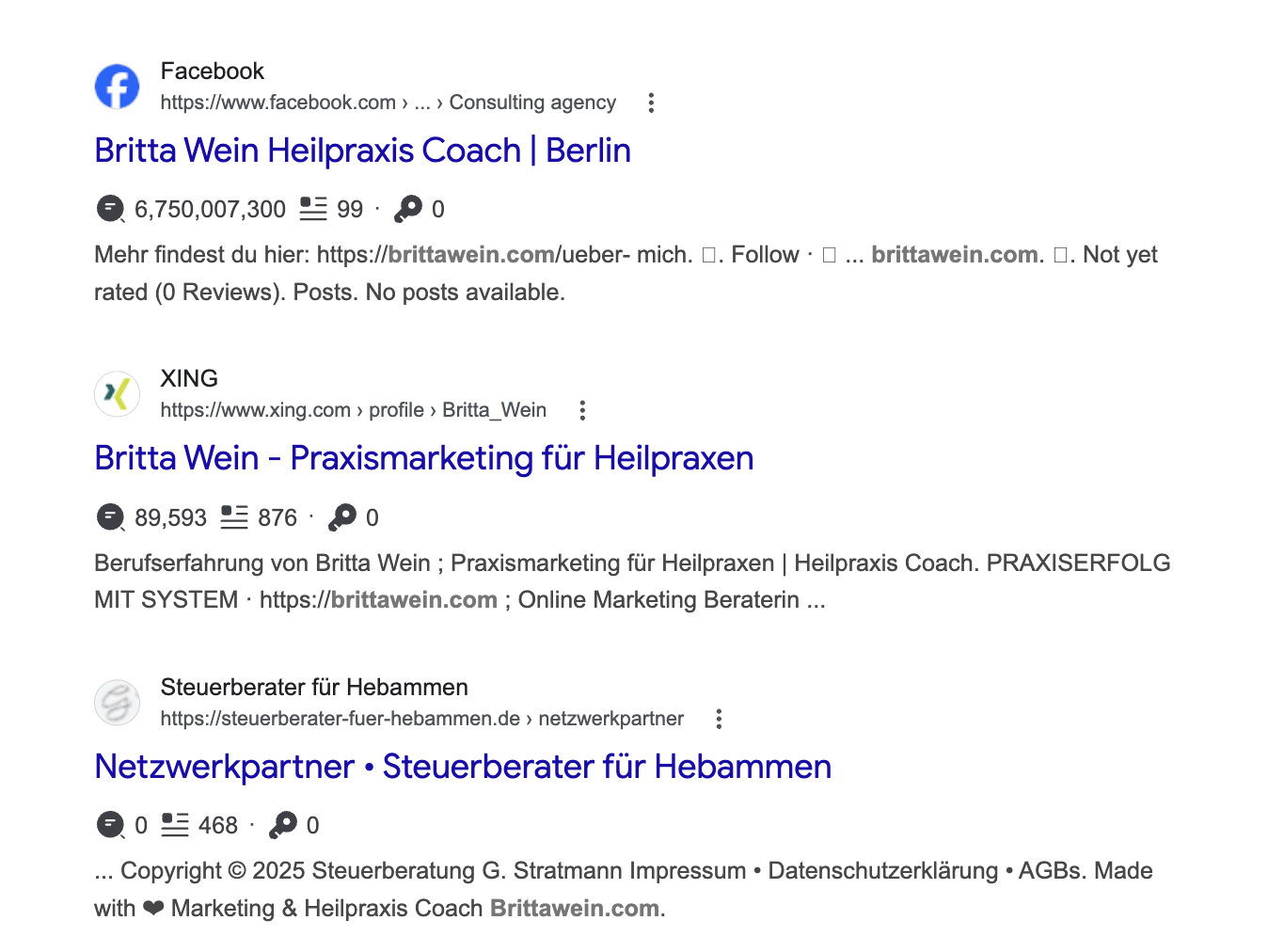
Task: Open the three-dot menu beside the Facebook result
Action: (x=650, y=103)
